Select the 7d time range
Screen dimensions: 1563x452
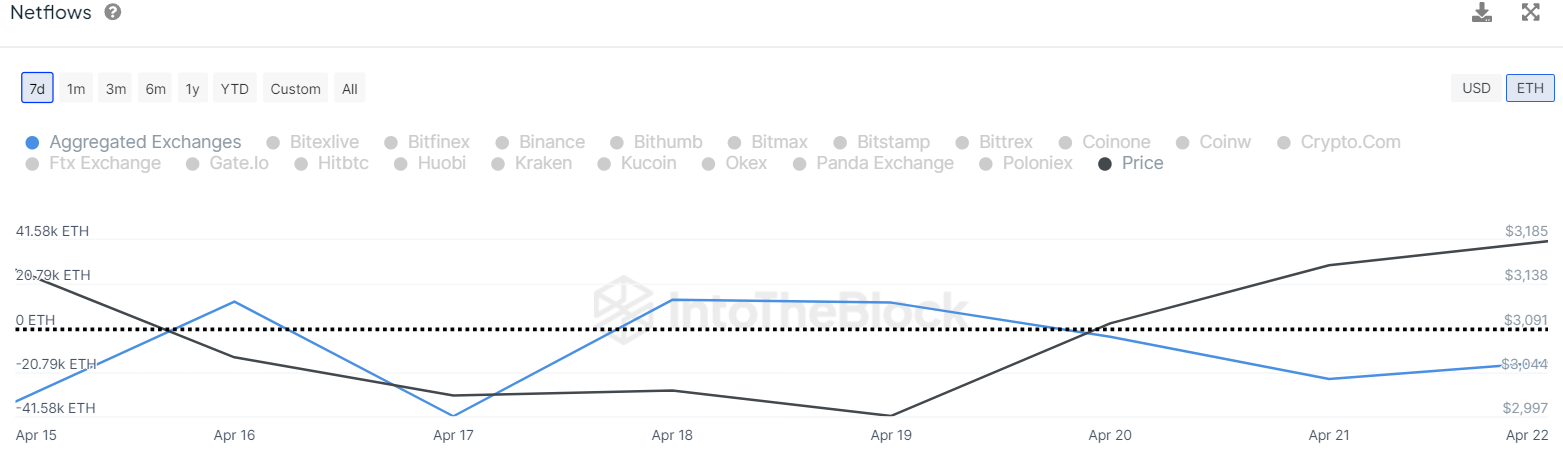(x=37, y=88)
